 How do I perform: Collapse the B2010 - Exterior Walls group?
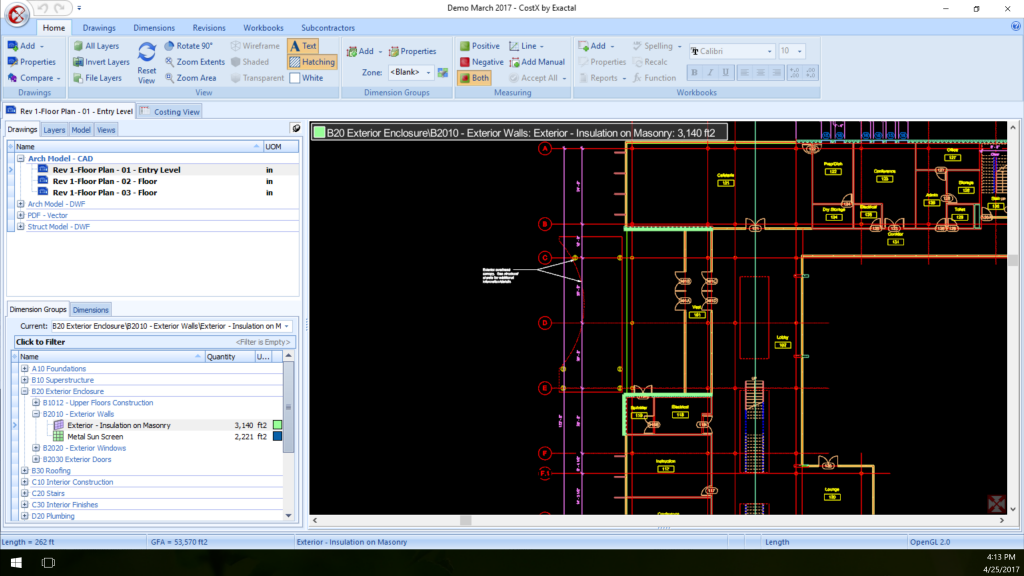click(x=36, y=413)
